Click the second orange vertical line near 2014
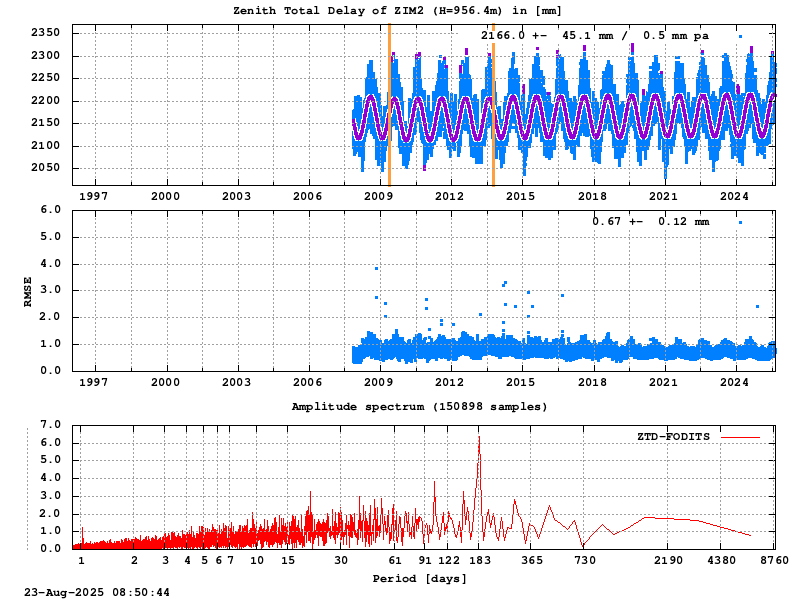Image resolution: width=800 pixels, height=600 pixels. (493, 105)
